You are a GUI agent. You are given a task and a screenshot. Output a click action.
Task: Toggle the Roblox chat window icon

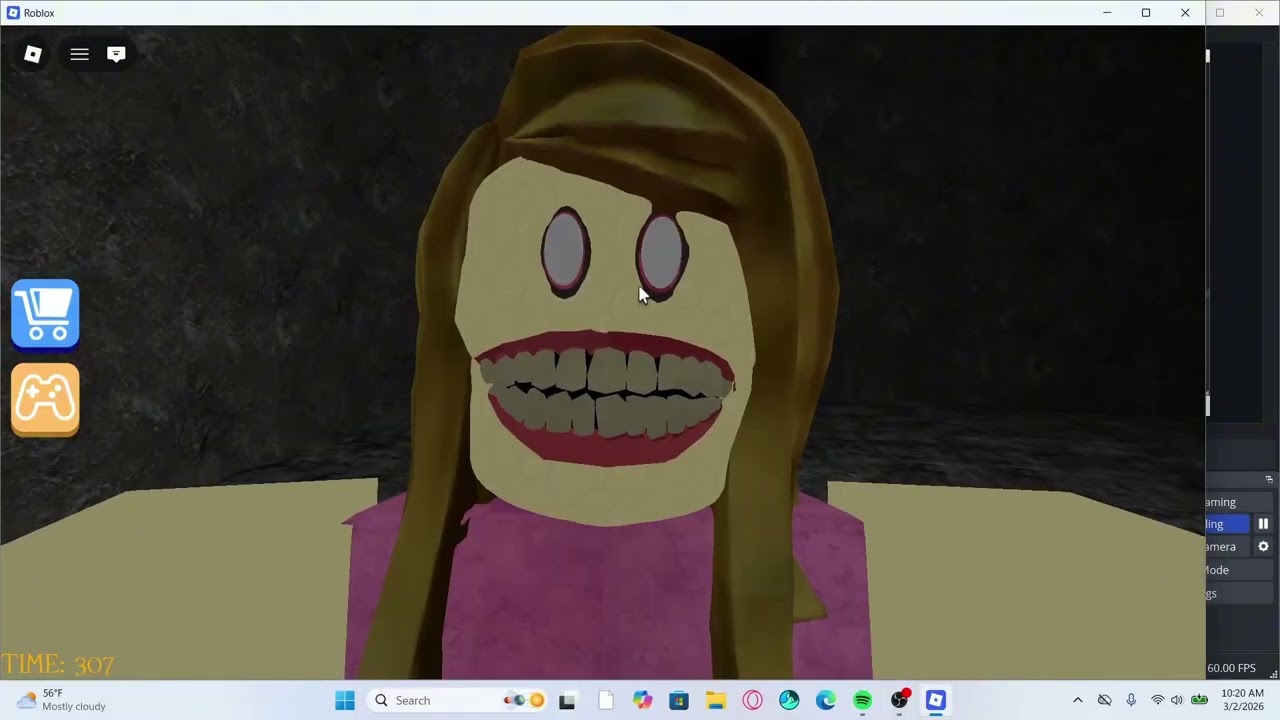116,54
